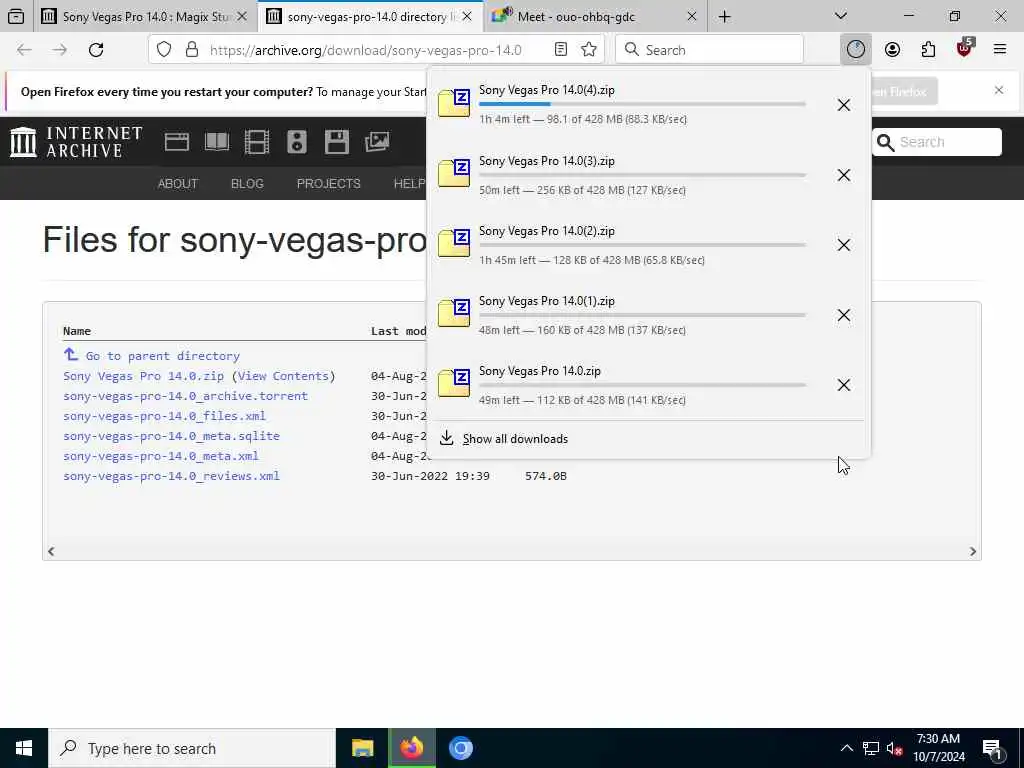
Task: Click right arrow of horizontal scrollbar
Action: (x=973, y=551)
